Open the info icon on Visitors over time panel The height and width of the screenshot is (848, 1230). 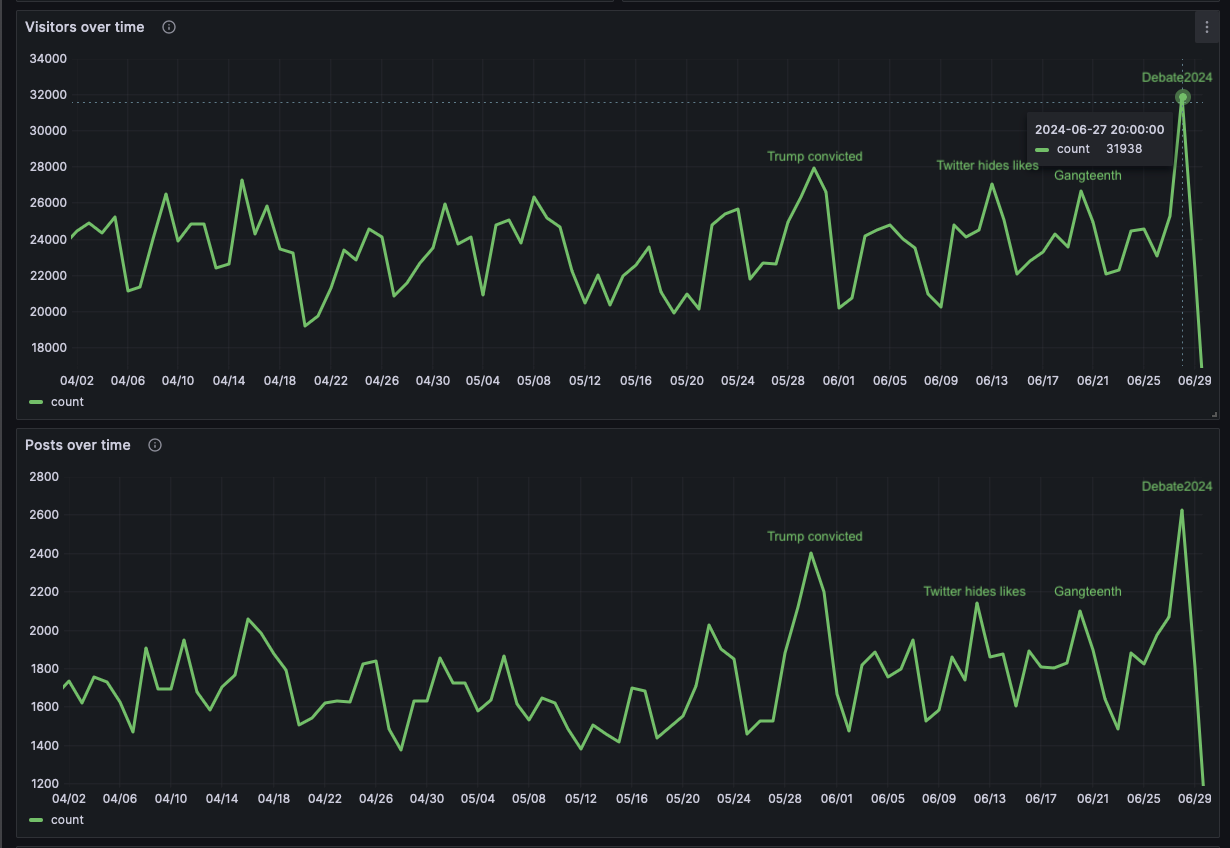point(168,27)
